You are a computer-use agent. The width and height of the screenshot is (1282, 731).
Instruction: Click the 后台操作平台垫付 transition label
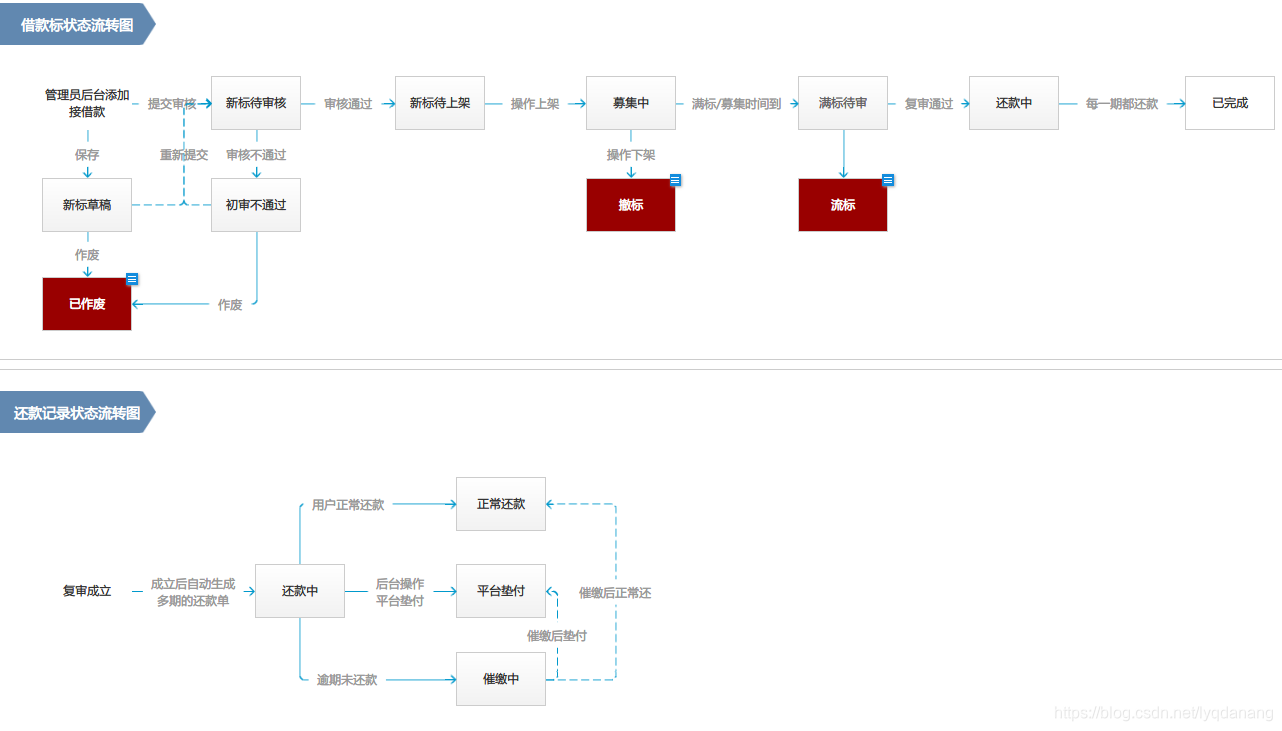(x=400, y=592)
